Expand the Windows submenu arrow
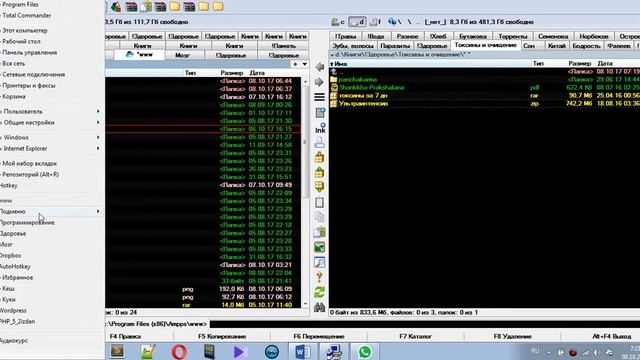The image size is (640, 360). (98, 138)
